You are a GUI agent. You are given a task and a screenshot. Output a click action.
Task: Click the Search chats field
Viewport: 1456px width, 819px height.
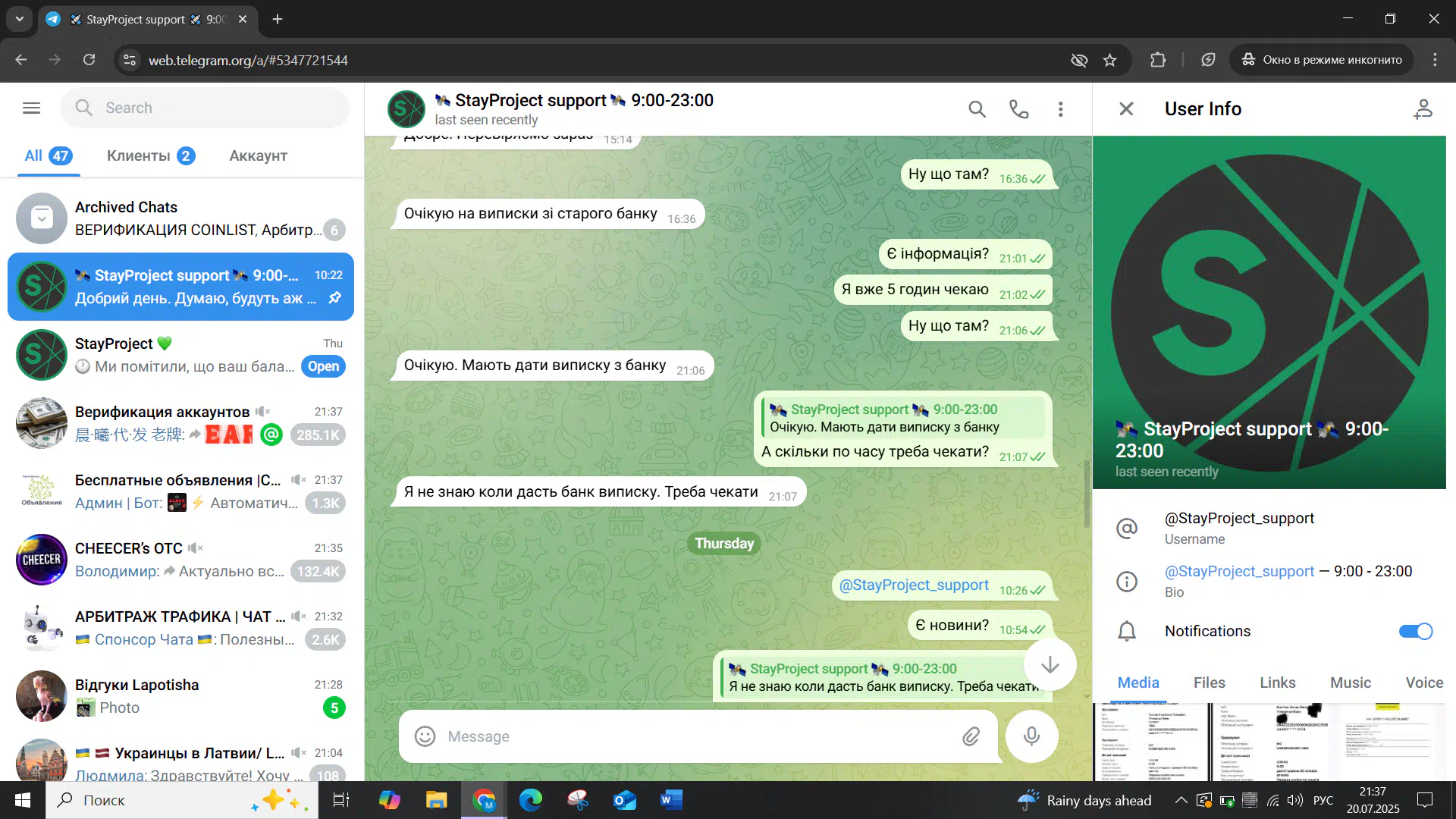pyautogui.click(x=205, y=108)
